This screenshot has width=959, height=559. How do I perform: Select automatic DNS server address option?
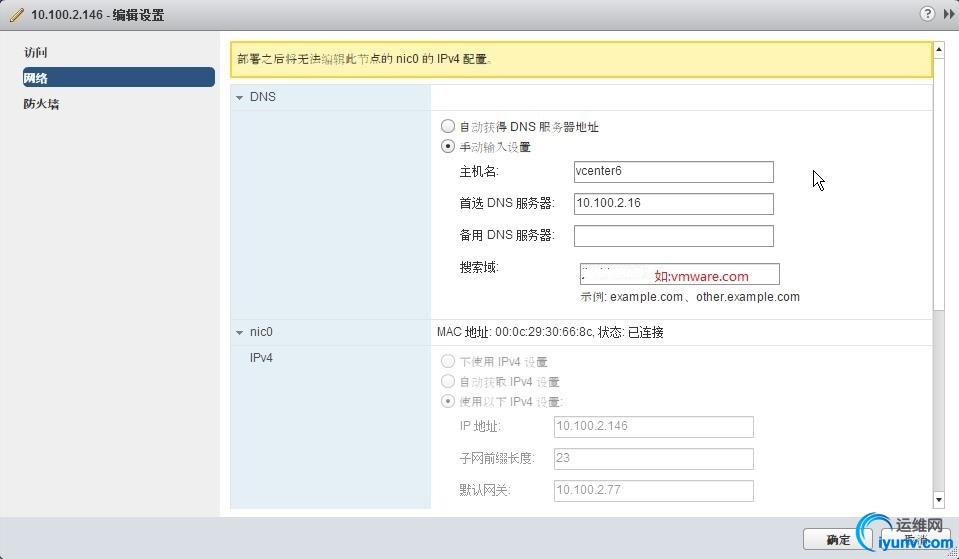(448, 126)
